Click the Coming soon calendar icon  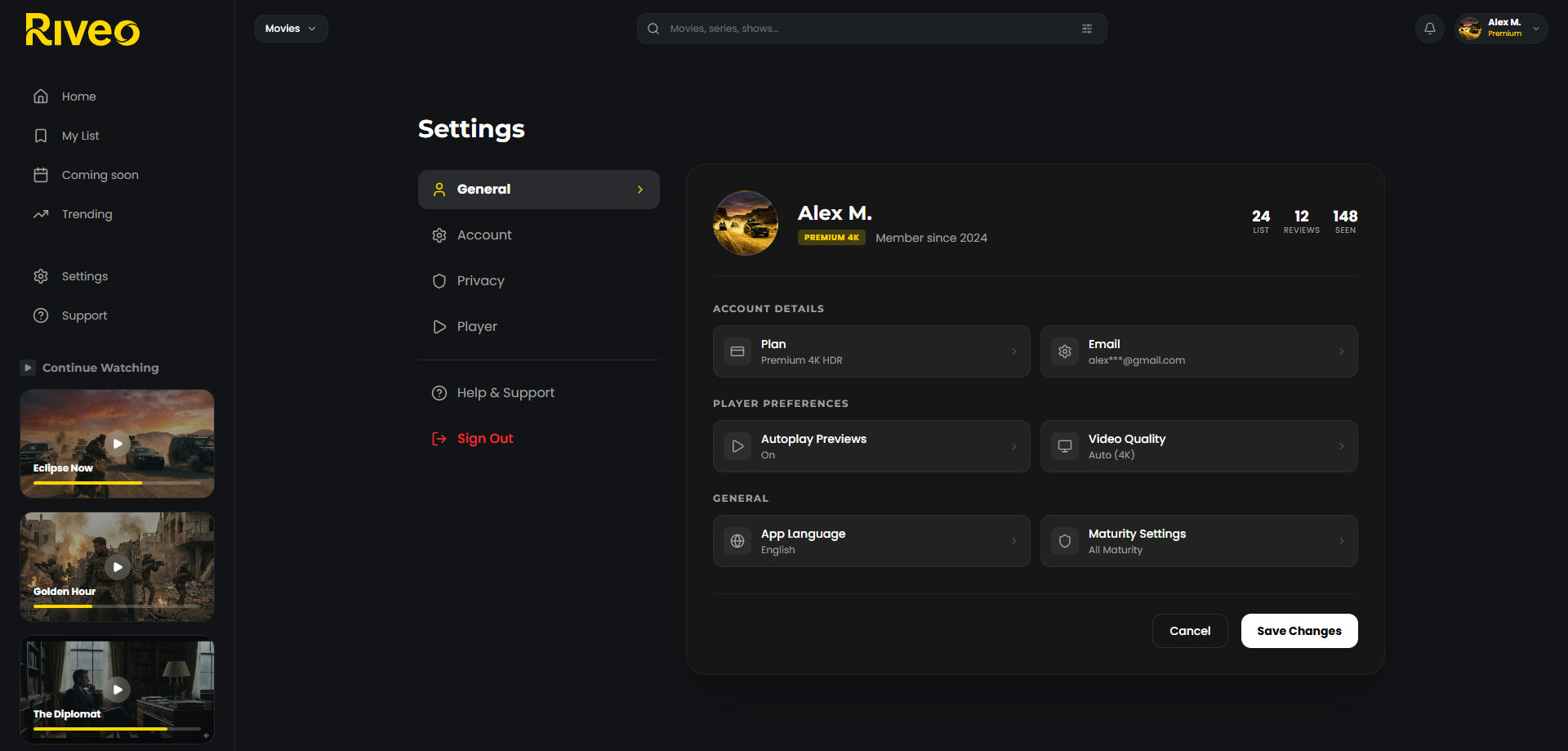tap(41, 175)
